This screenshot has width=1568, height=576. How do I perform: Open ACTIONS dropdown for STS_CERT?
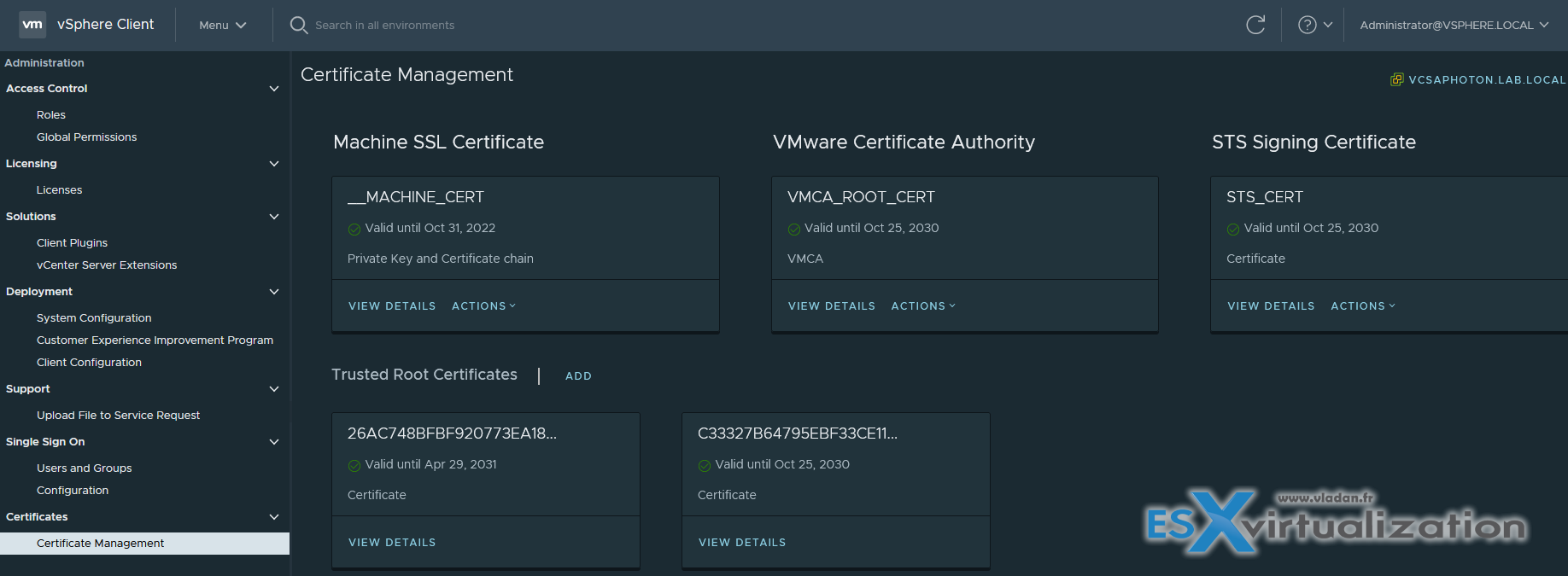pyautogui.click(x=1363, y=305)
